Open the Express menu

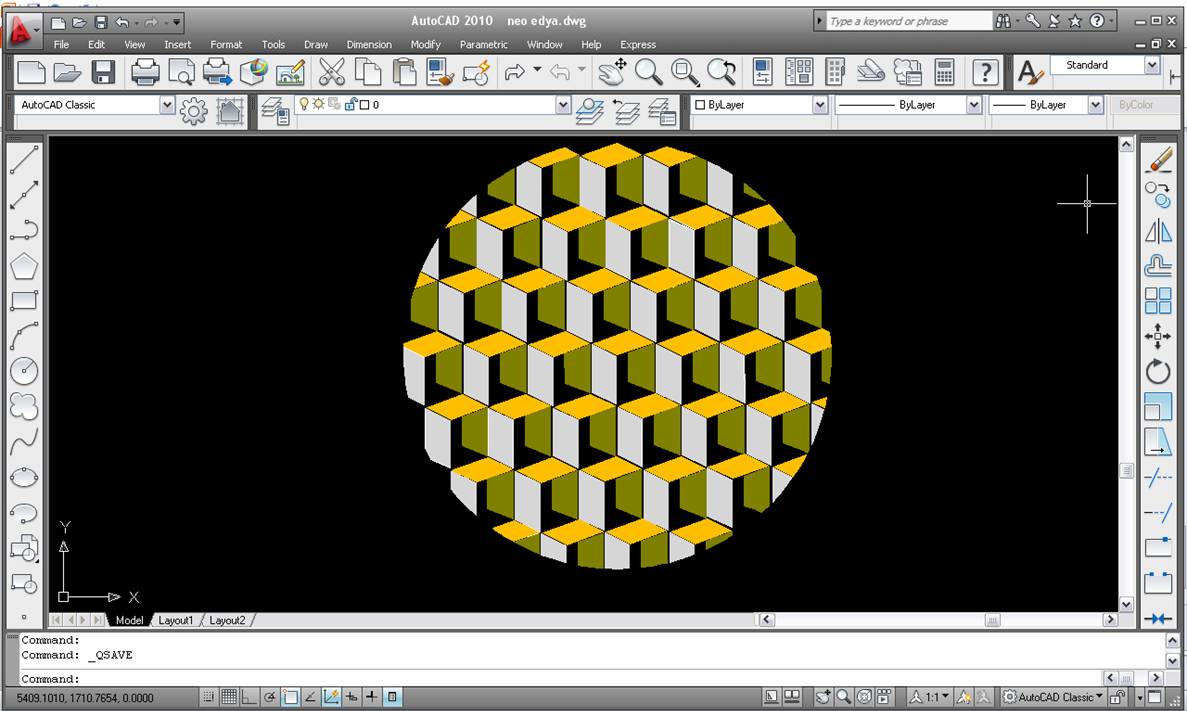[638, 45]
